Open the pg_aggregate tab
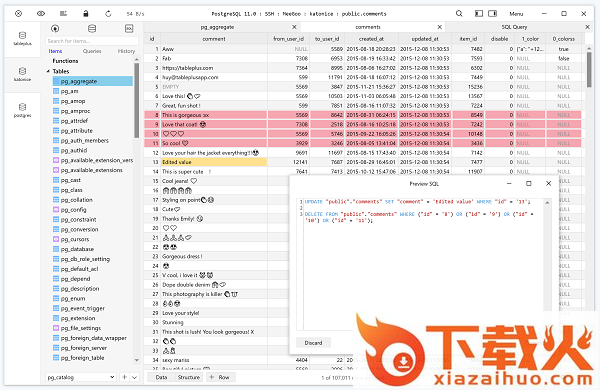Screen dimensions: 600x390 pos(217,27)
